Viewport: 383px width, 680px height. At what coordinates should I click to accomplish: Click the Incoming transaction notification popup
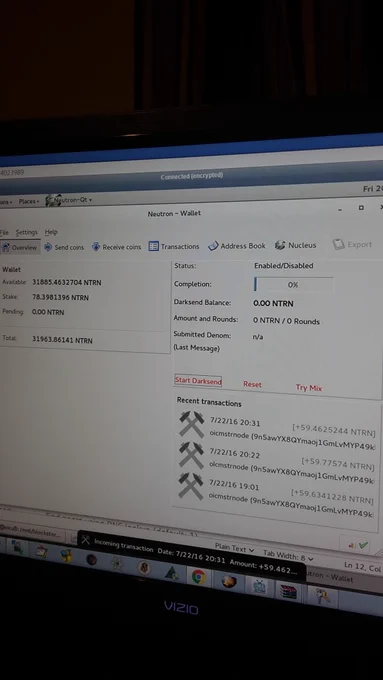[x=192, y=556]
